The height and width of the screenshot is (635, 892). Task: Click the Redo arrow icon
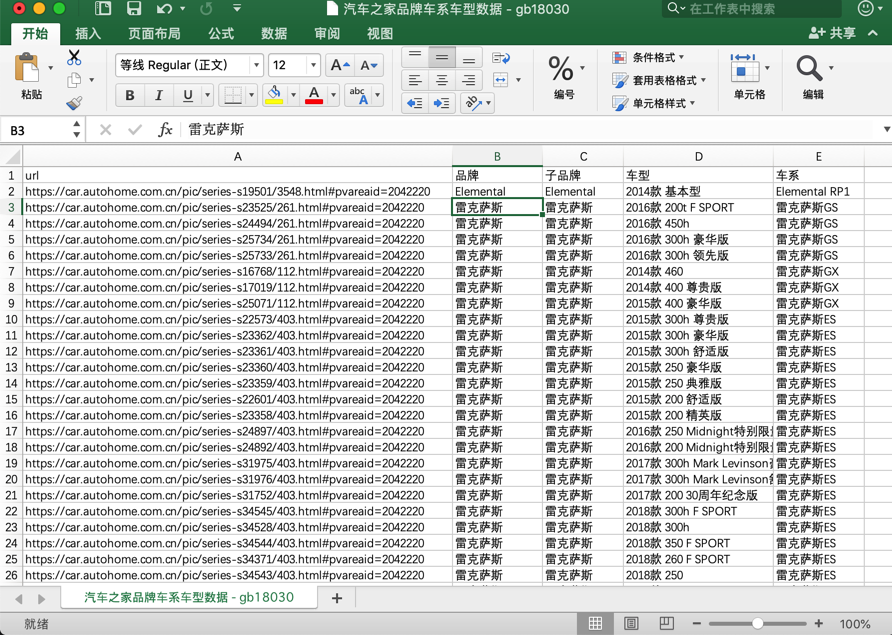click(206, 9)
